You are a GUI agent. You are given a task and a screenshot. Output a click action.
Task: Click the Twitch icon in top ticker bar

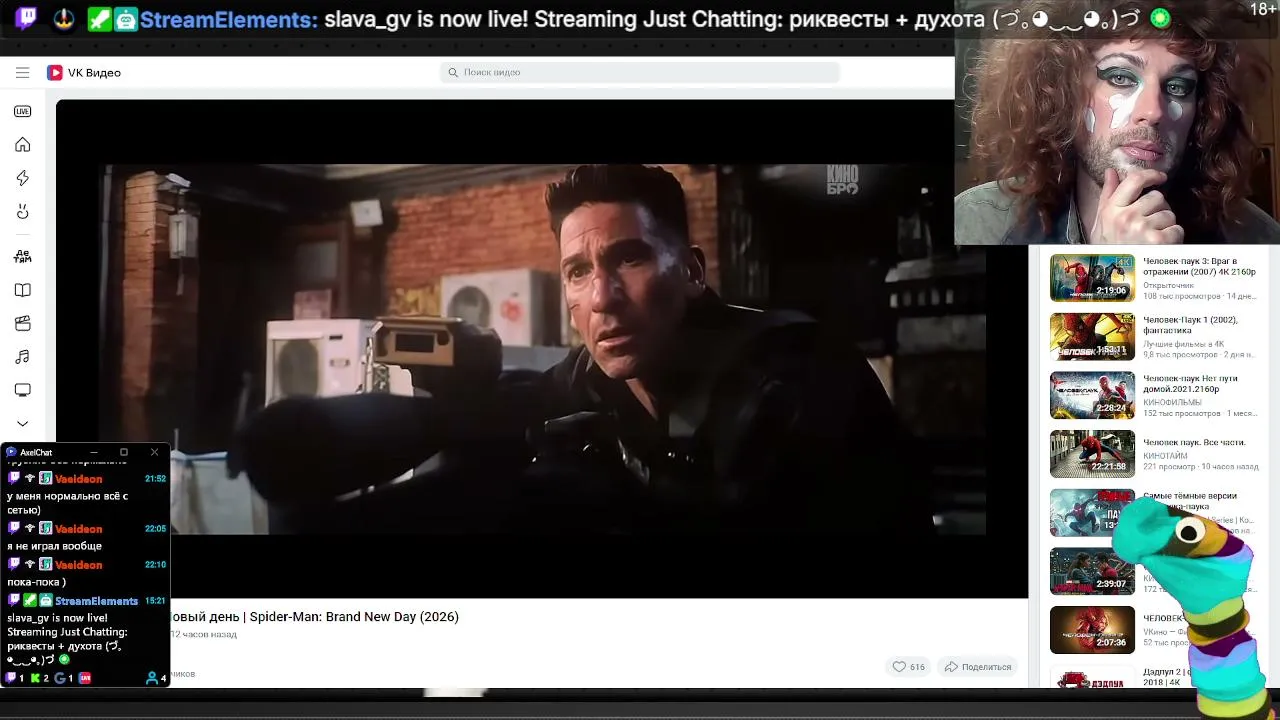click(26, 19)
